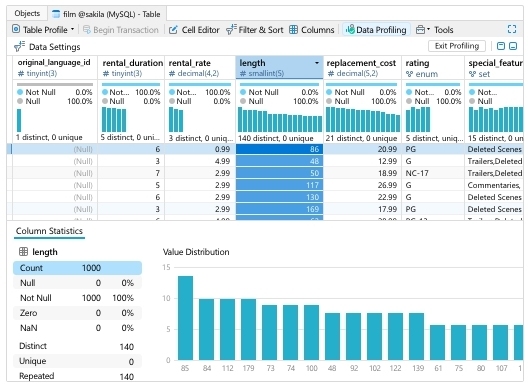Open the Table Profile dropdown
Image resolution: width=532 pixels, height=389 pixels.
[x=43, y=30]
